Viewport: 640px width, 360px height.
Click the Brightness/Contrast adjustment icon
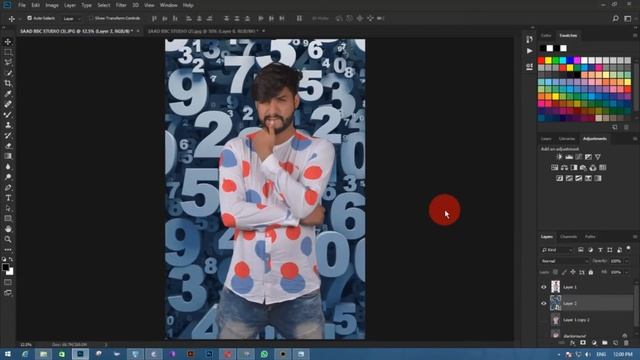tap(560, 157)
